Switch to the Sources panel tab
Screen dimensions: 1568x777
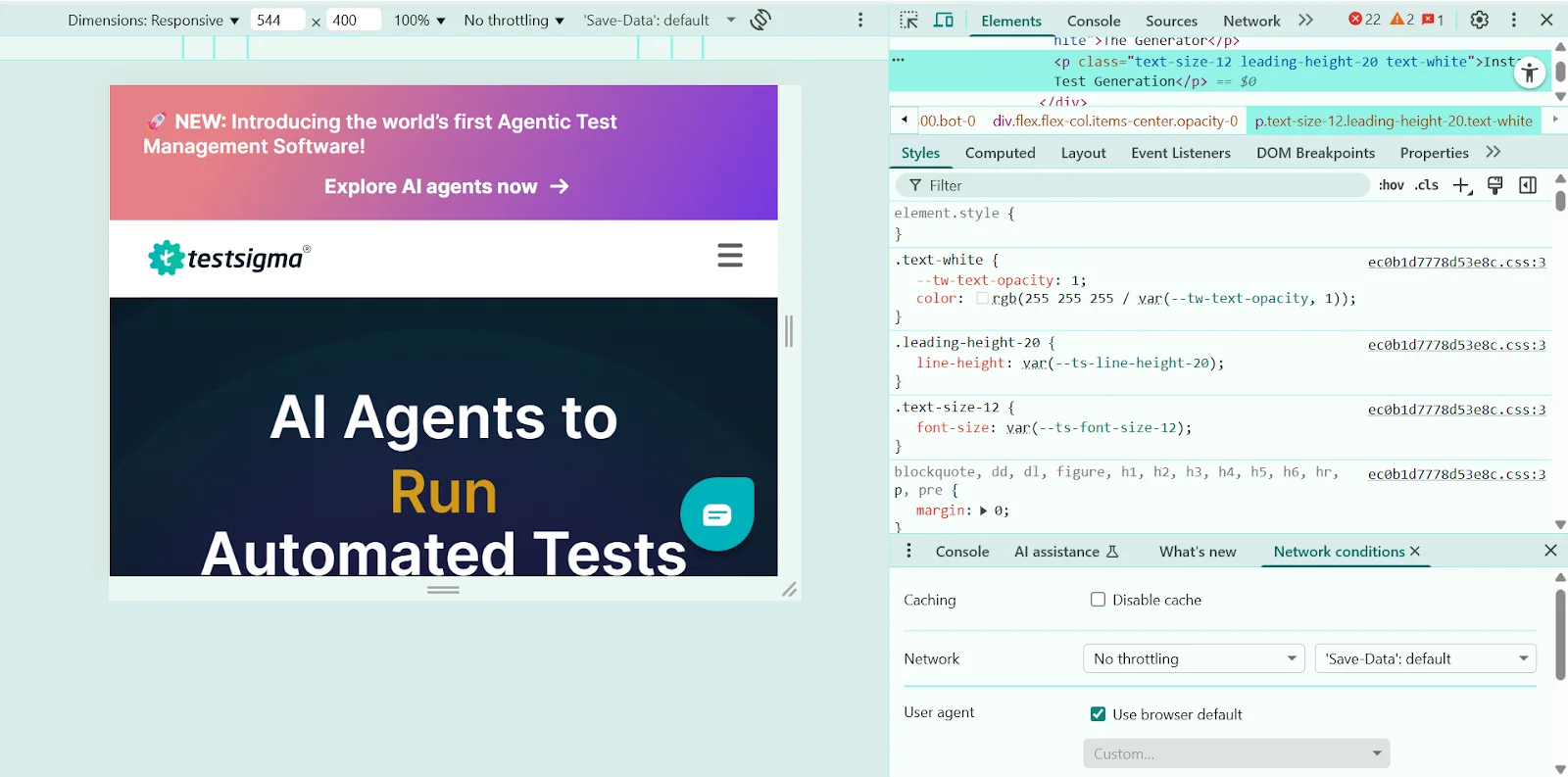(1171, 21)
